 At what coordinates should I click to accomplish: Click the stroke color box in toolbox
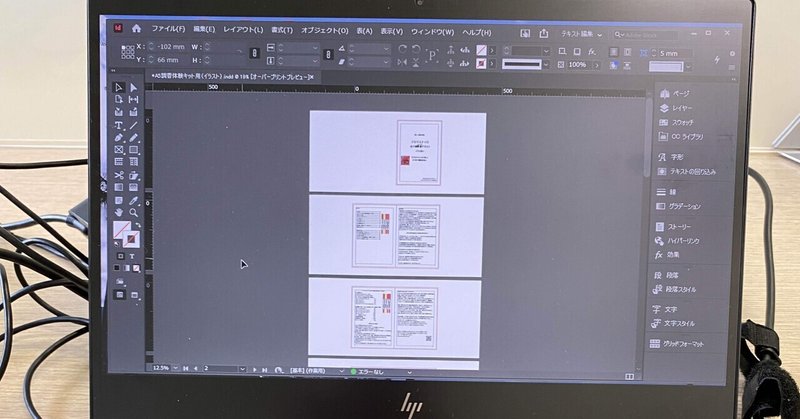point(132,239)
